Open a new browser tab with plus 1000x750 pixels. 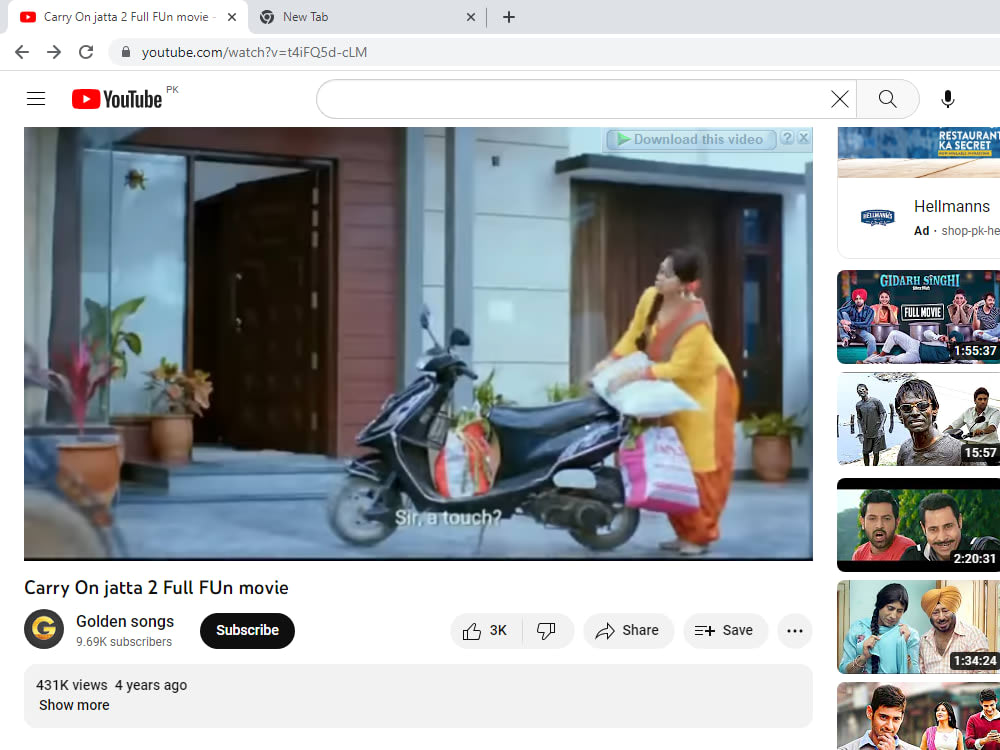tap(508, 17)
